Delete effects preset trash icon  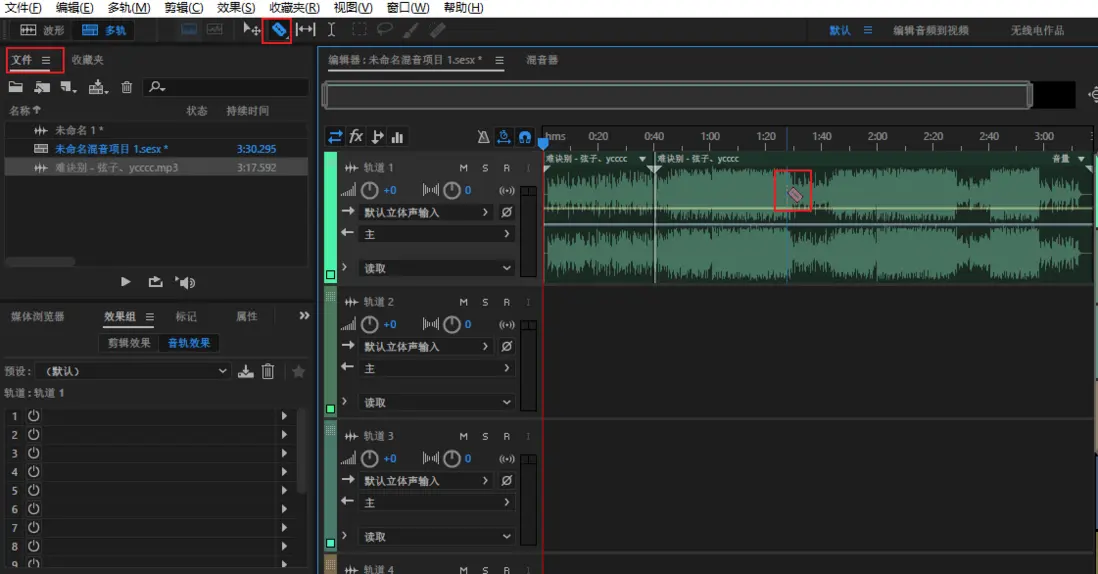click(x=268, y=371)
